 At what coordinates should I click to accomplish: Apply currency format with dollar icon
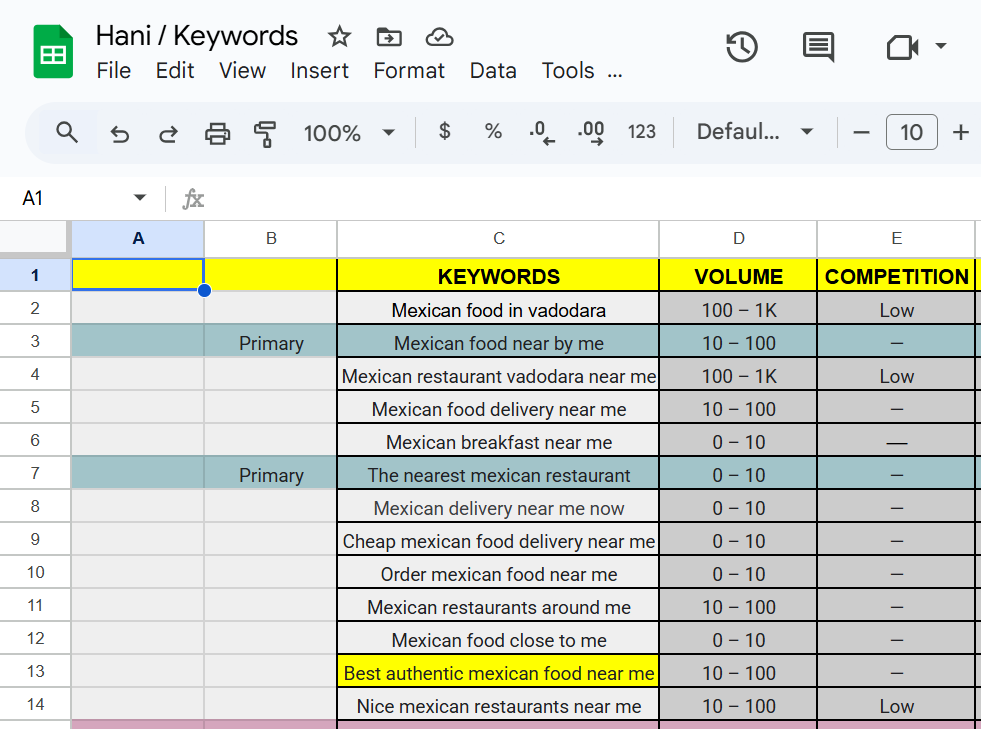pos(443,131)
